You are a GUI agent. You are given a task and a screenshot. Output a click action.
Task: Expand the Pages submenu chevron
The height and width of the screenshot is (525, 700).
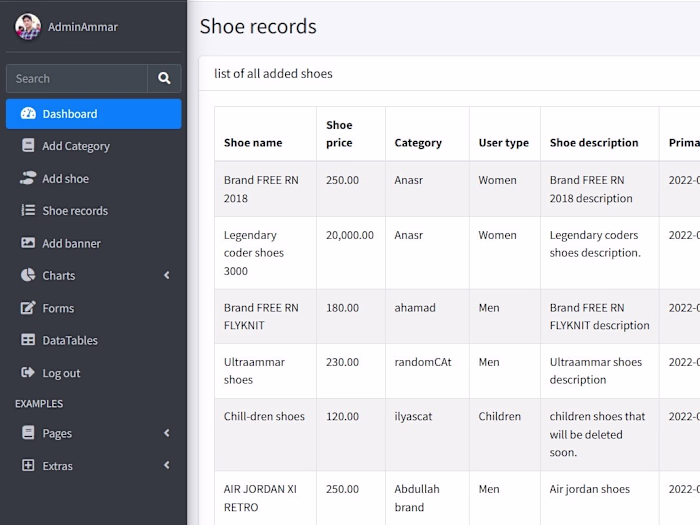pos(167,433)
